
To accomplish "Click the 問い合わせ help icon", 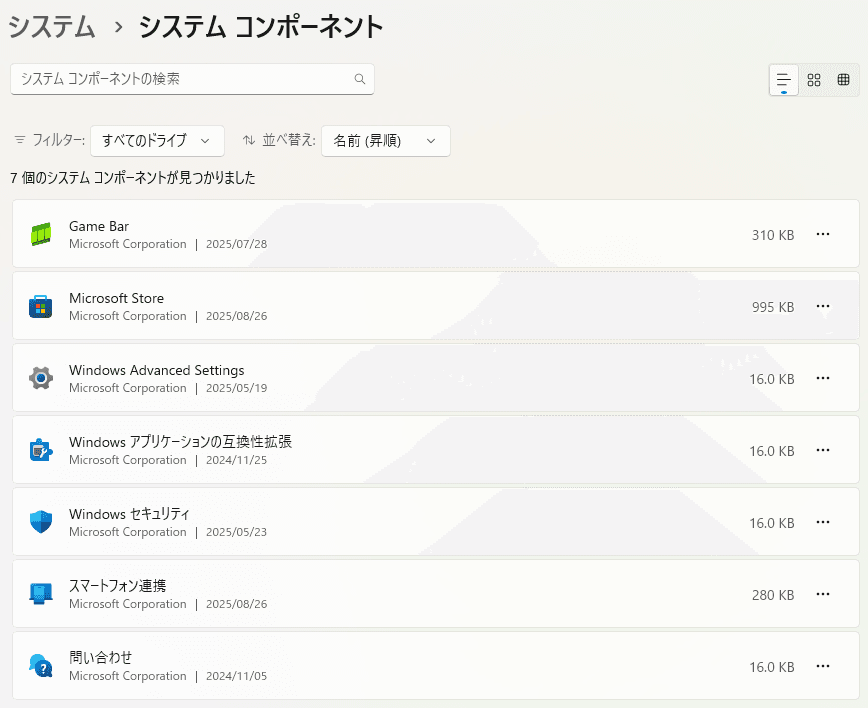I will (x=41, y=666).
